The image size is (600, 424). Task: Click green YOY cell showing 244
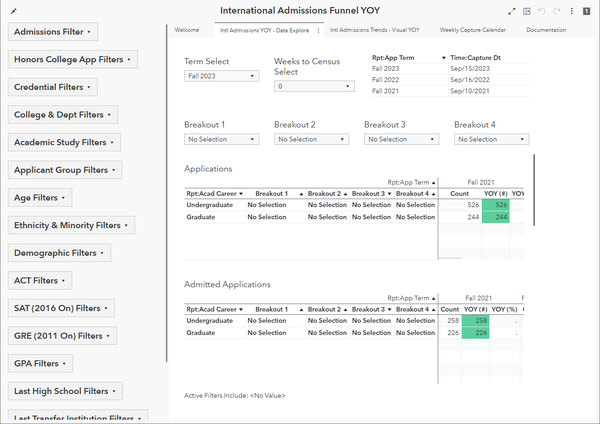coord(496,217)
